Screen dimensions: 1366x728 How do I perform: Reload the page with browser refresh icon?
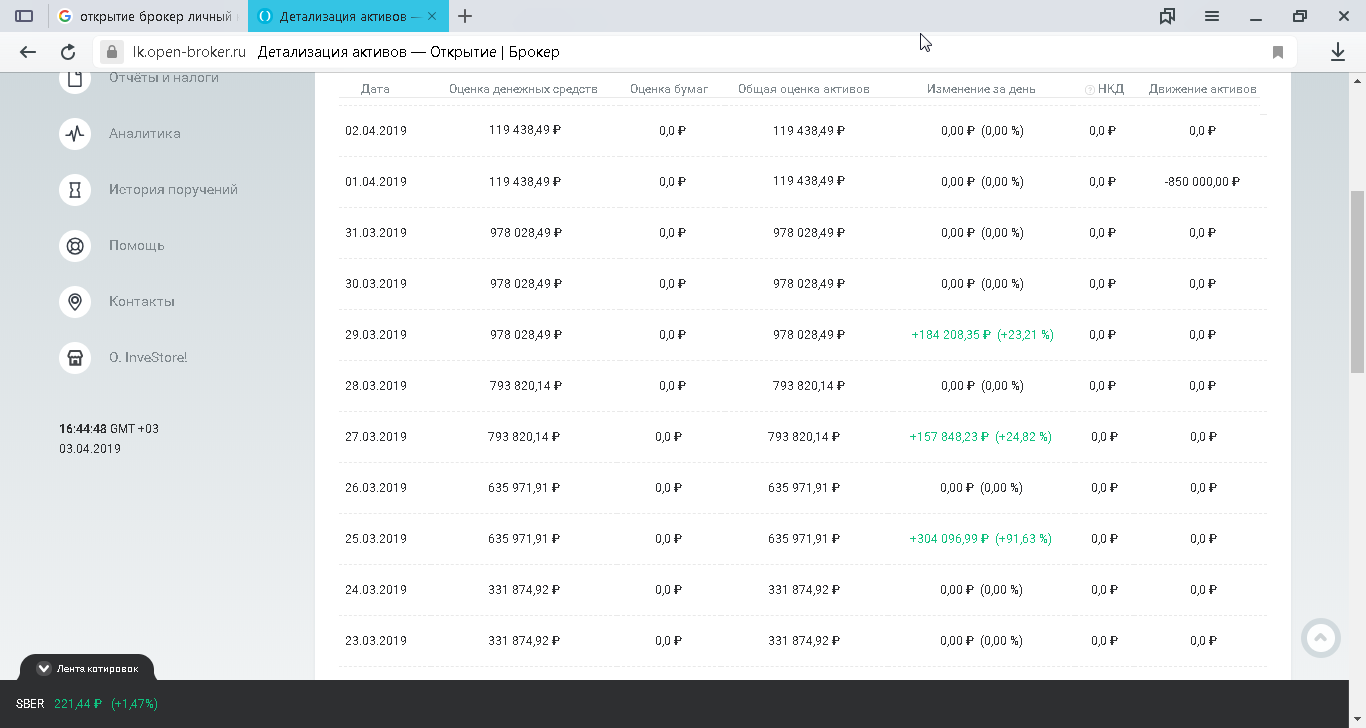click(x=68, y=52)
